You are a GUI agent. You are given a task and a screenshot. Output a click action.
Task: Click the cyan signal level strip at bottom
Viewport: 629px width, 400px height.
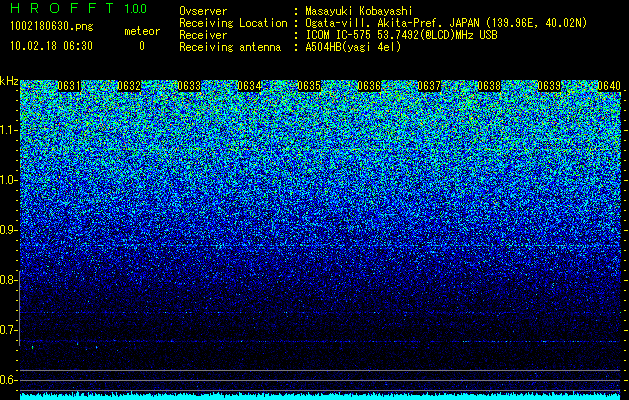point(321,396)
